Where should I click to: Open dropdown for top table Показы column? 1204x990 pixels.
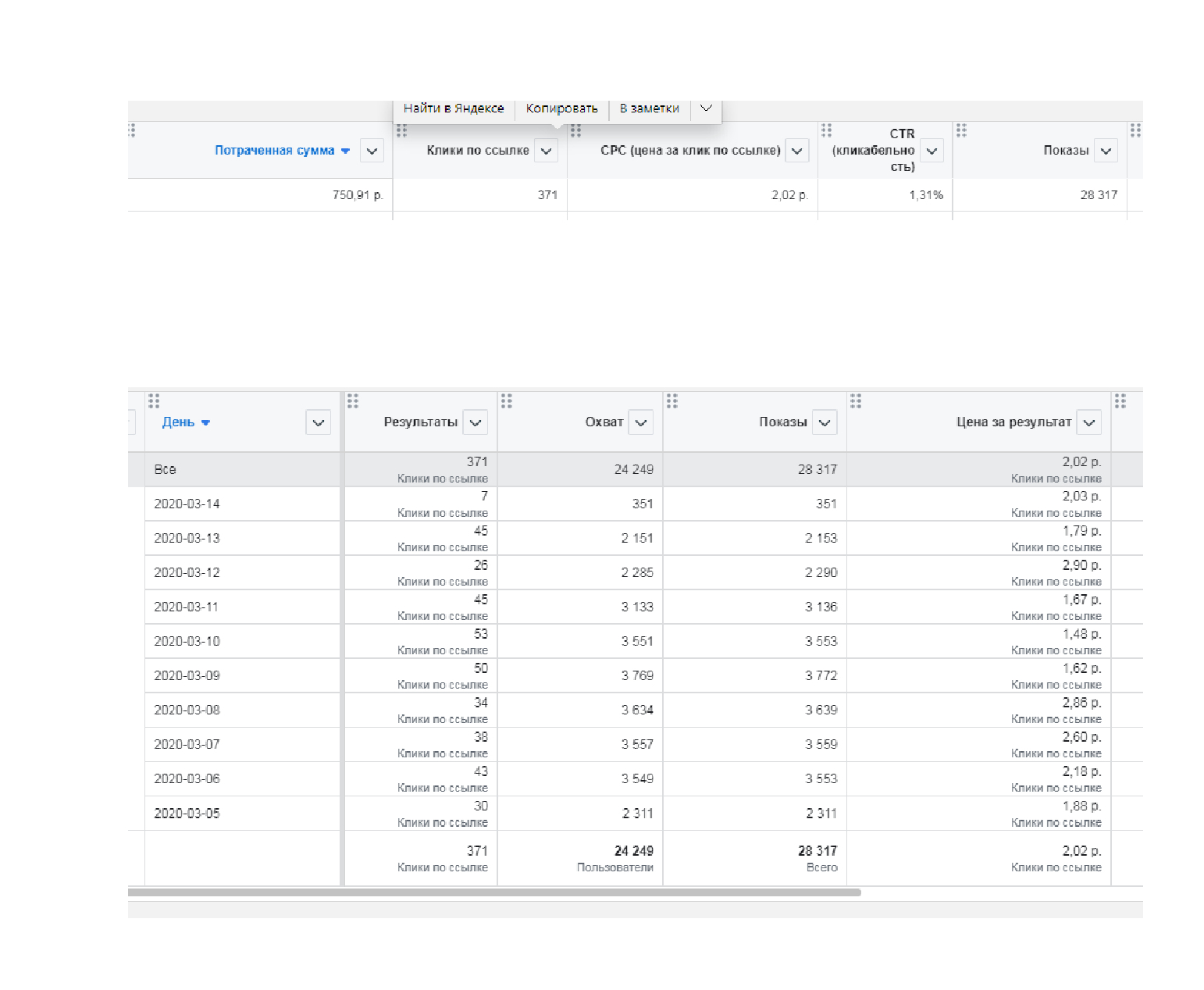pos(1106,151)
